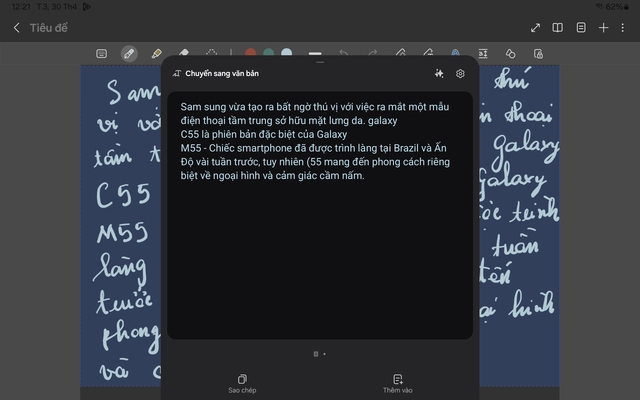Viewport: 640px width, 400px height.
Task: Open the reading mode book icon
Action: [558, 28]
